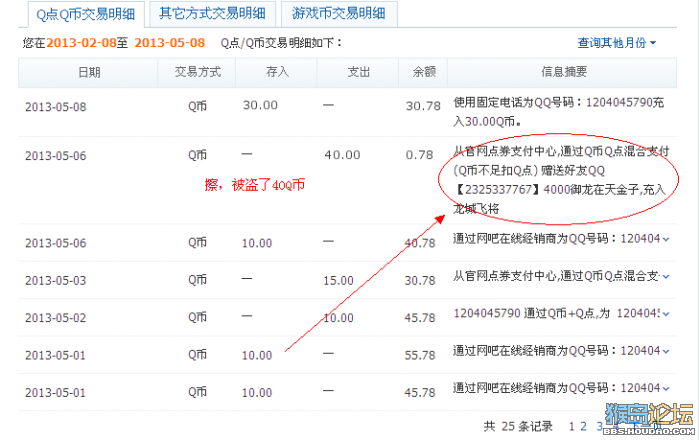
Task: Click the 0.78 balance value
Action: pyautogui.click(x=419, y=155)
